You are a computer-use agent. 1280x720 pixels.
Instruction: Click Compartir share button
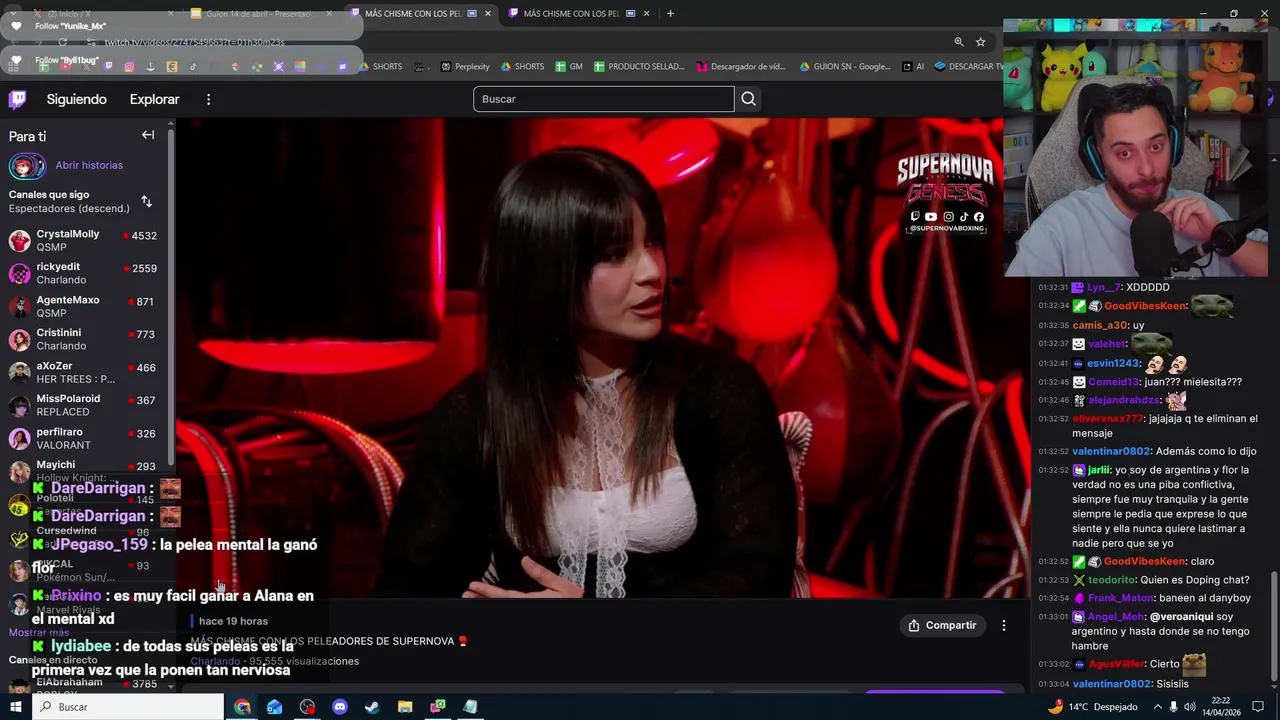click(942, 625)
